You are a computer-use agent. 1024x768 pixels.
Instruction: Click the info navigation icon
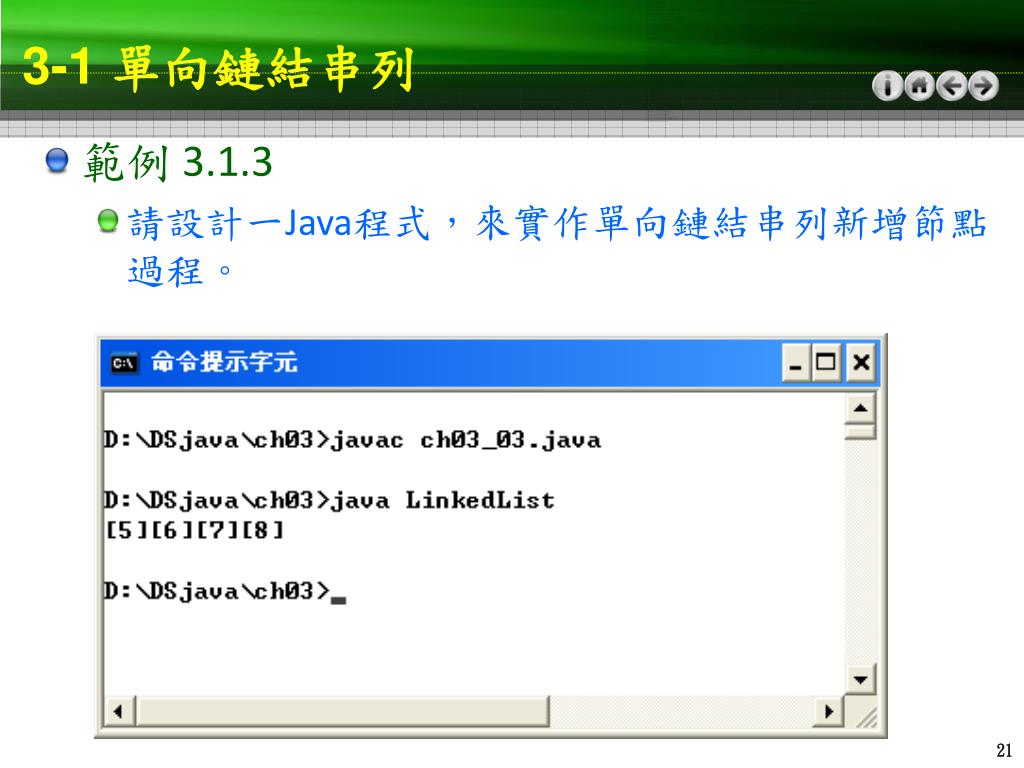tap(887, 86)
